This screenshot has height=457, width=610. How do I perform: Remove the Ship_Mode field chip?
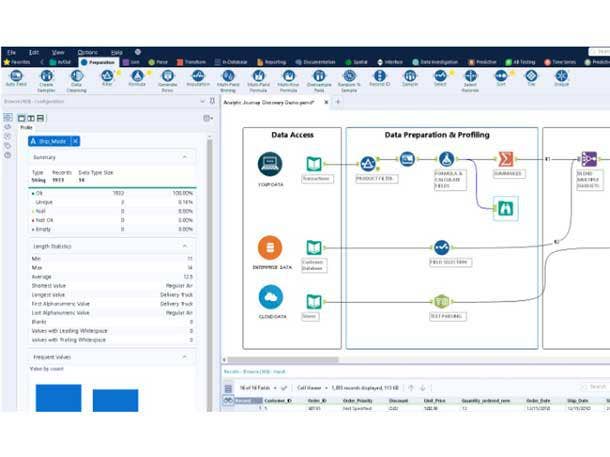[74, 141]
